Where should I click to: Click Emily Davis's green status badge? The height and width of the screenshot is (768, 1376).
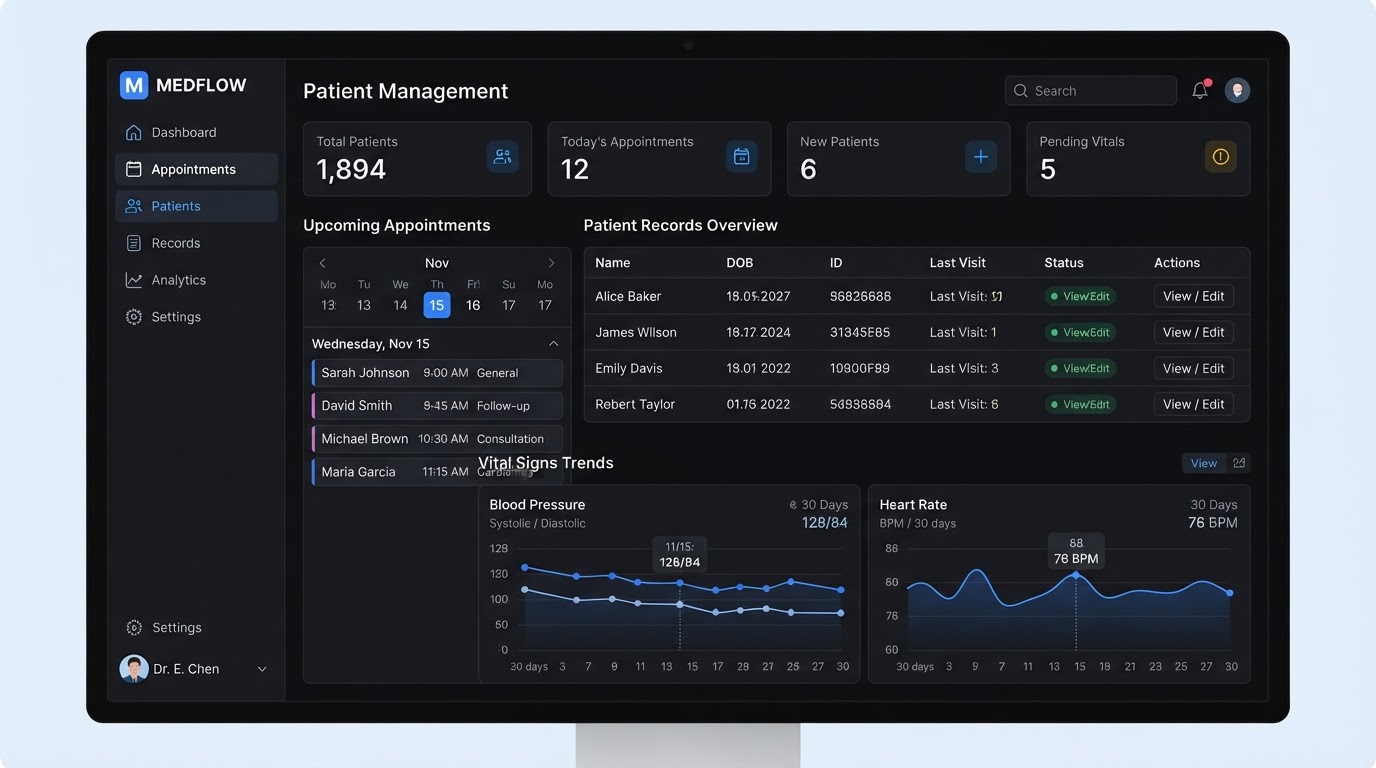(1080, 368)
